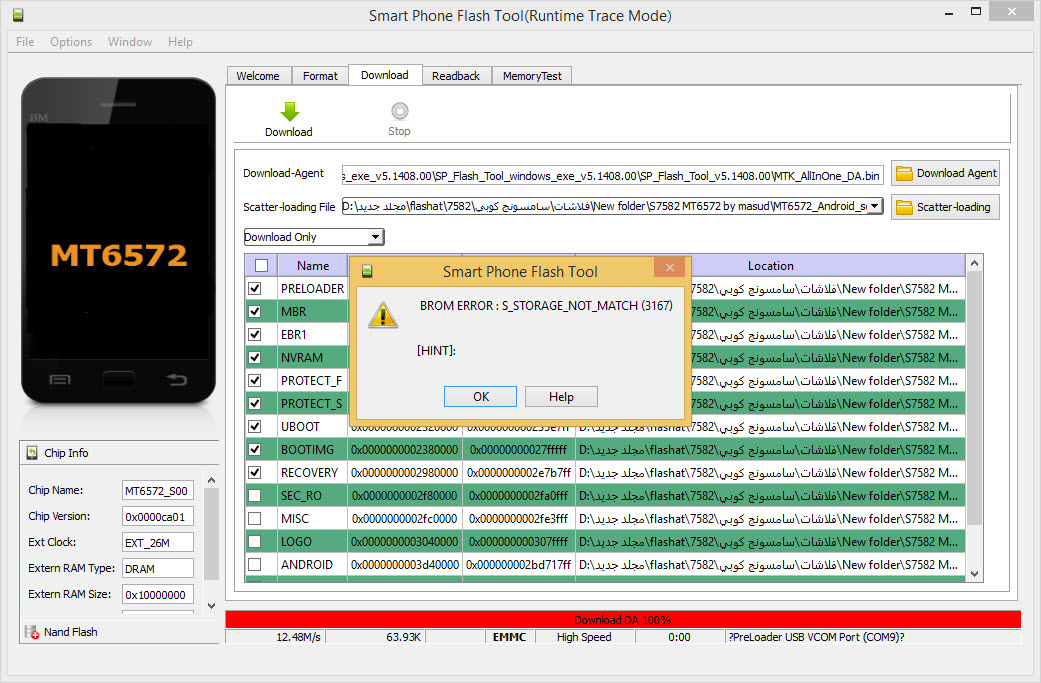
Task: Click the Chip Version field 0x0000ca01
Action: [x=158, y=516]
